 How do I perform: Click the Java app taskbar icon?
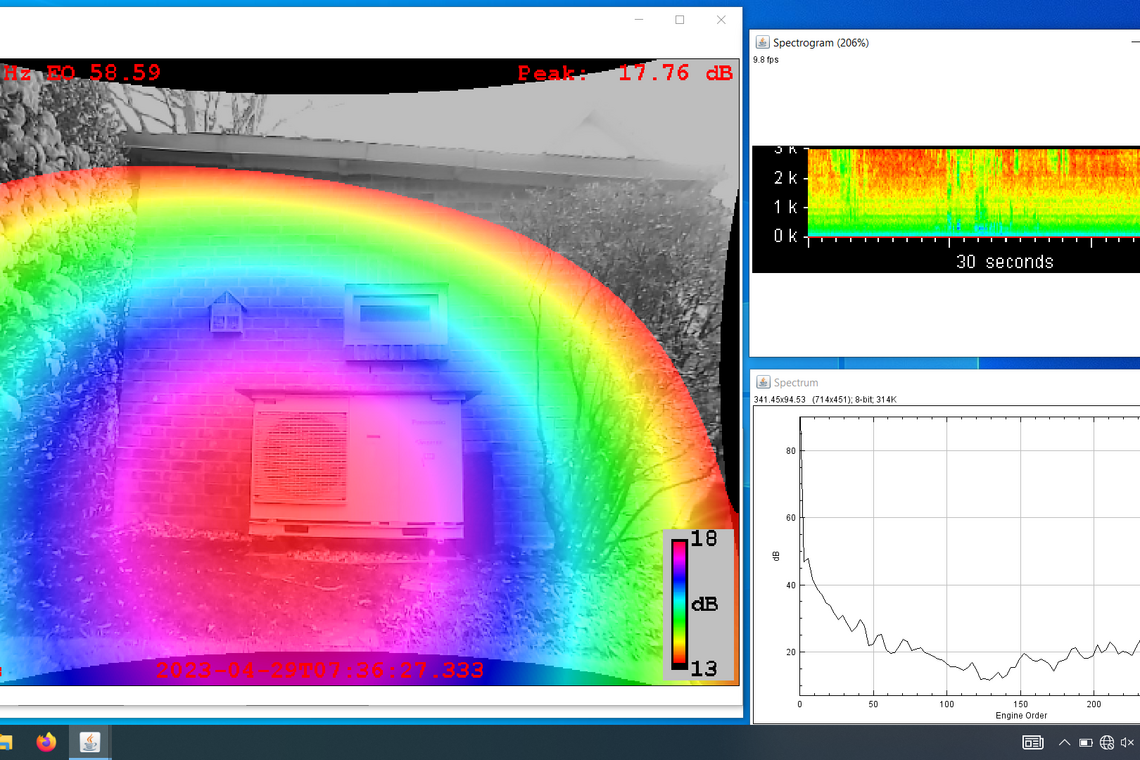tap(90, 742)
